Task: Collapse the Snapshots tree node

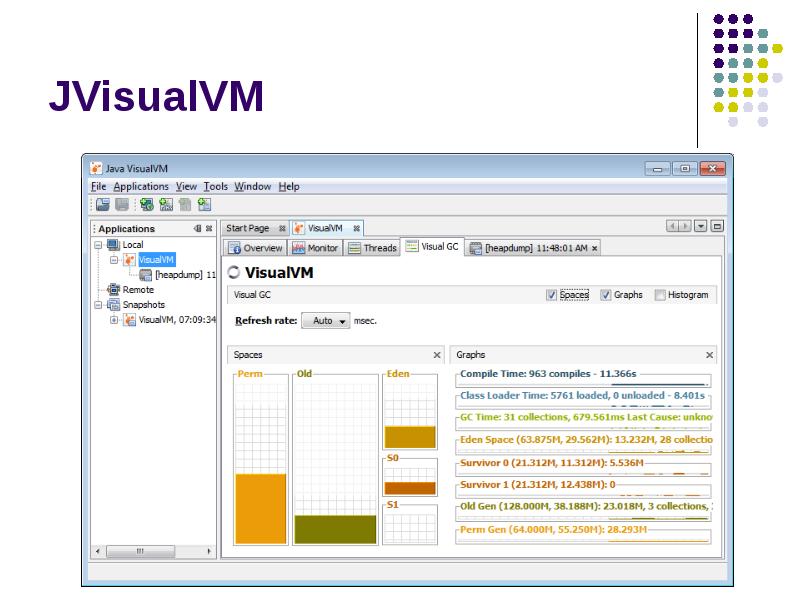Action: click(98, 305)
